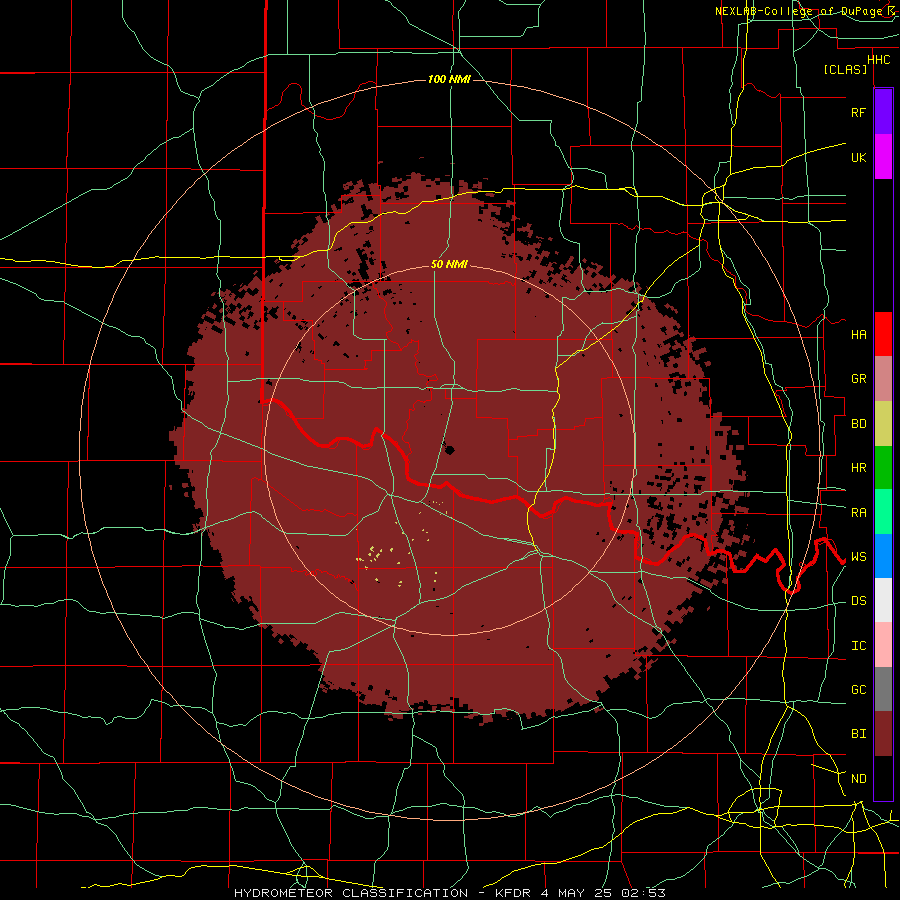Viewport: 900px width, 900px height.
Task: Click the WS blue legend swatch
Action: [883, 556]
